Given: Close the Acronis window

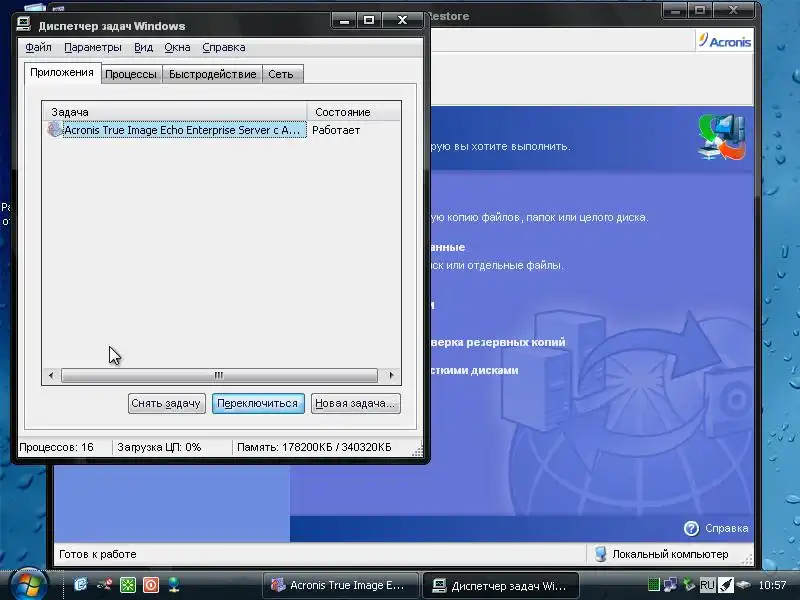Looking at the screenshot, I should [733, 10].
